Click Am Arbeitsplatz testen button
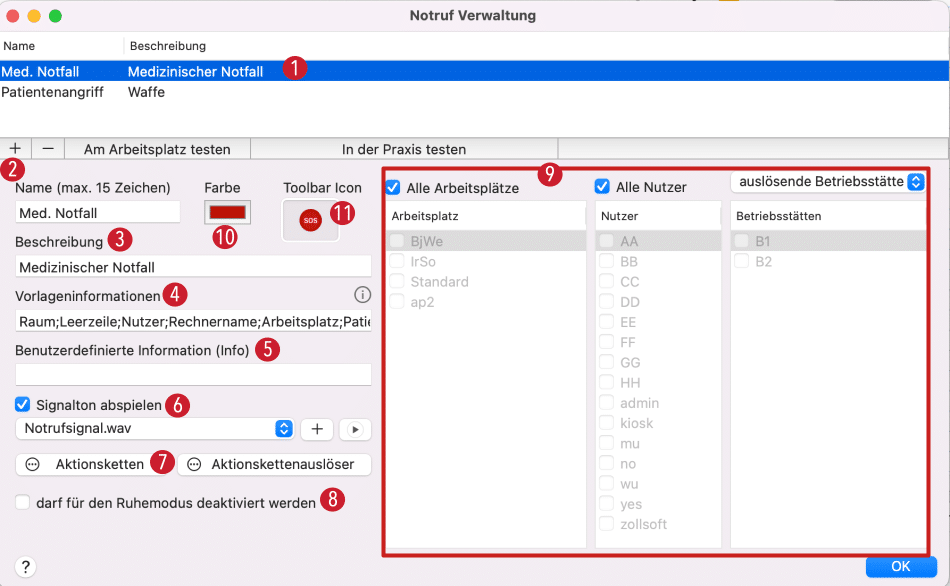 (157, 149)
